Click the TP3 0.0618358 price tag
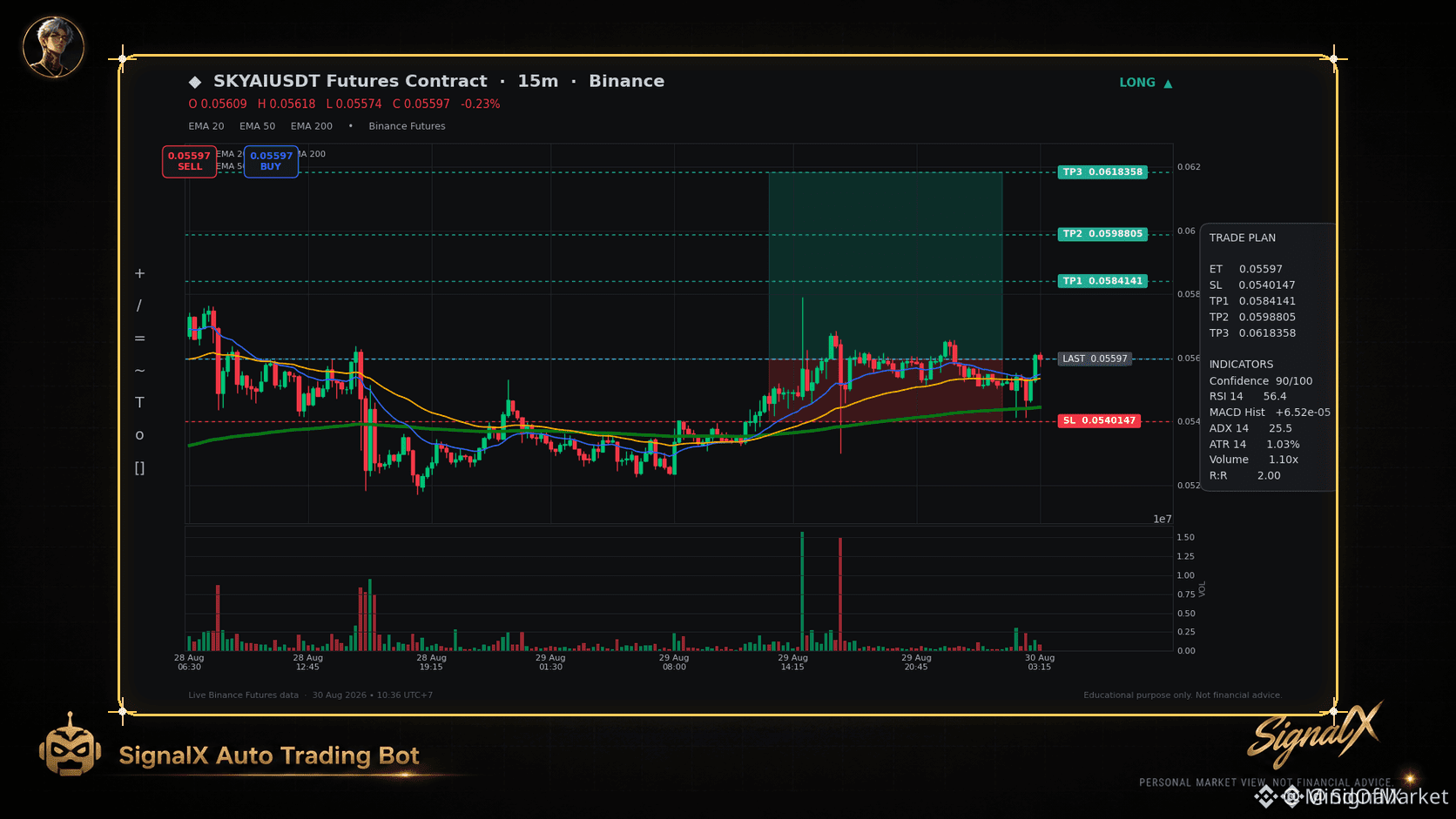Viewport: 1456px width, 819px height. (1102, 172)
